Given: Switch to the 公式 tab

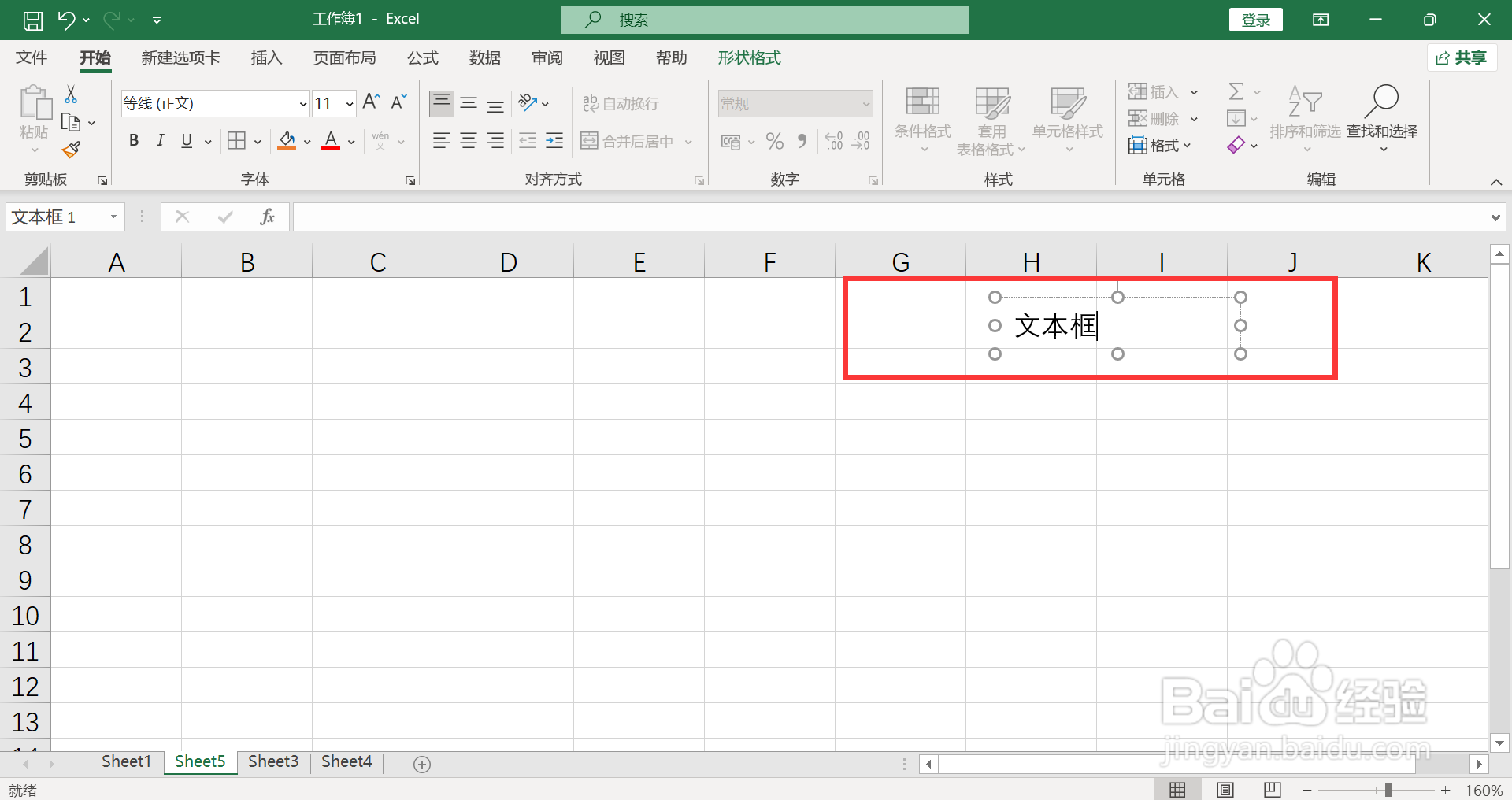Looking at the screenshot, I should (x=423, y=57).
